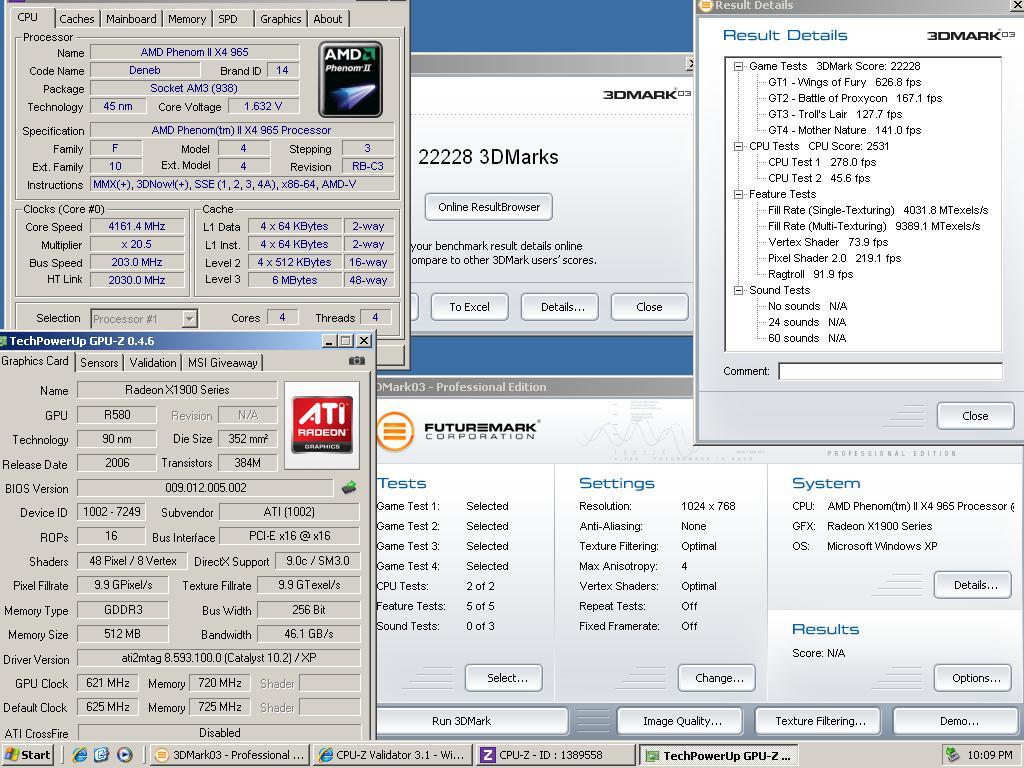Close the 3DMark score dialog via Close button
1024x768 pixels.
click(x=649, y=307)
